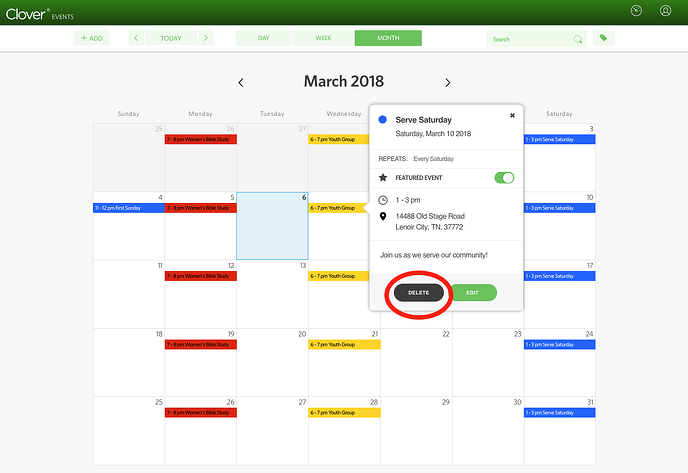Close the Serve Saturday popup
The height and width of the screenshot is (473, 688).
click(x=512, y=115)
